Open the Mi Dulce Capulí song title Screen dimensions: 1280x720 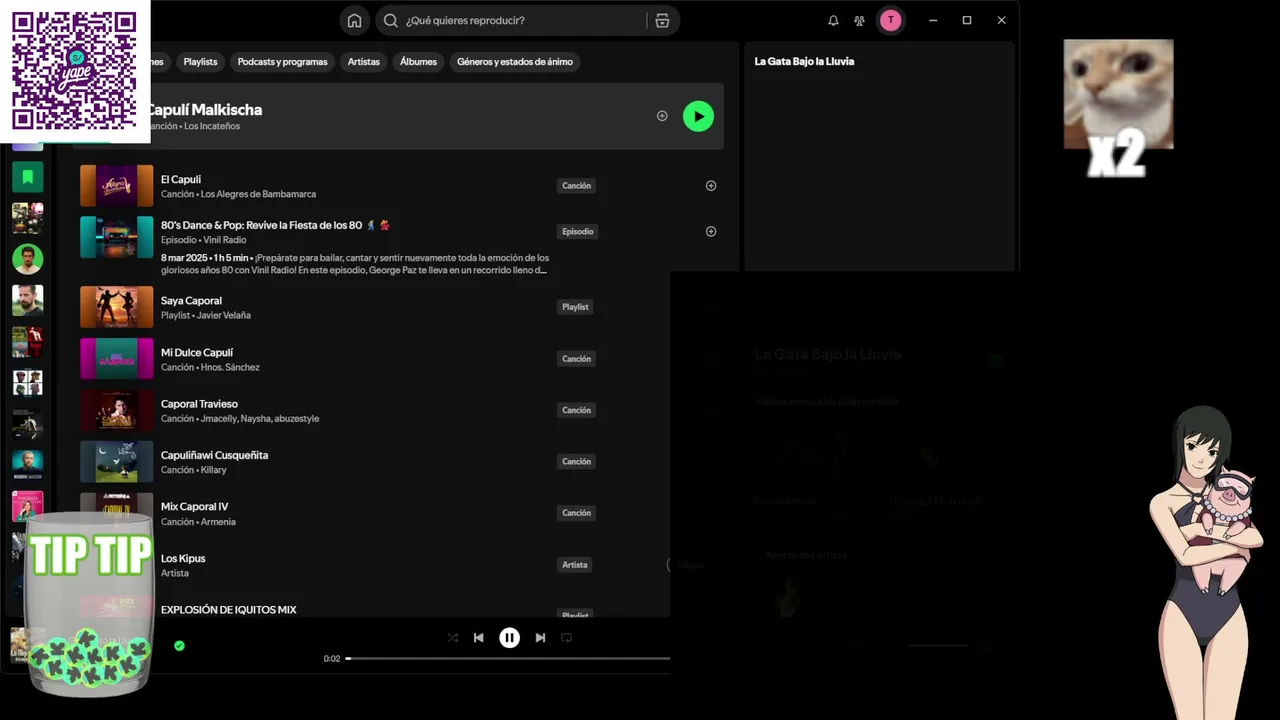[197, 353]
